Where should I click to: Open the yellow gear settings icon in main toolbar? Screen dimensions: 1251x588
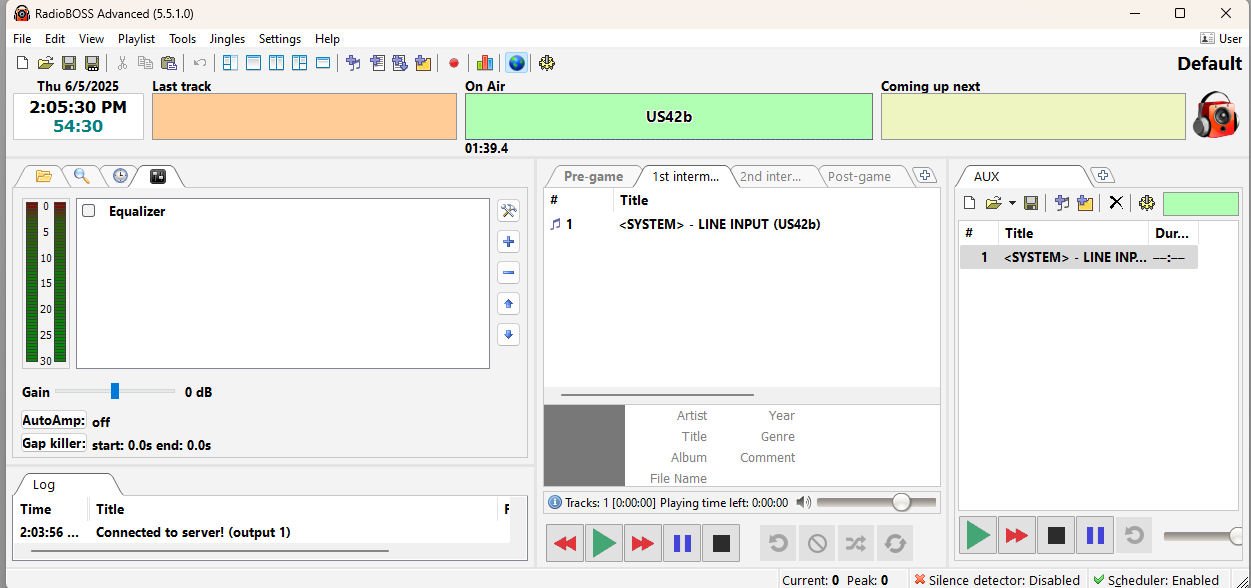547,63
